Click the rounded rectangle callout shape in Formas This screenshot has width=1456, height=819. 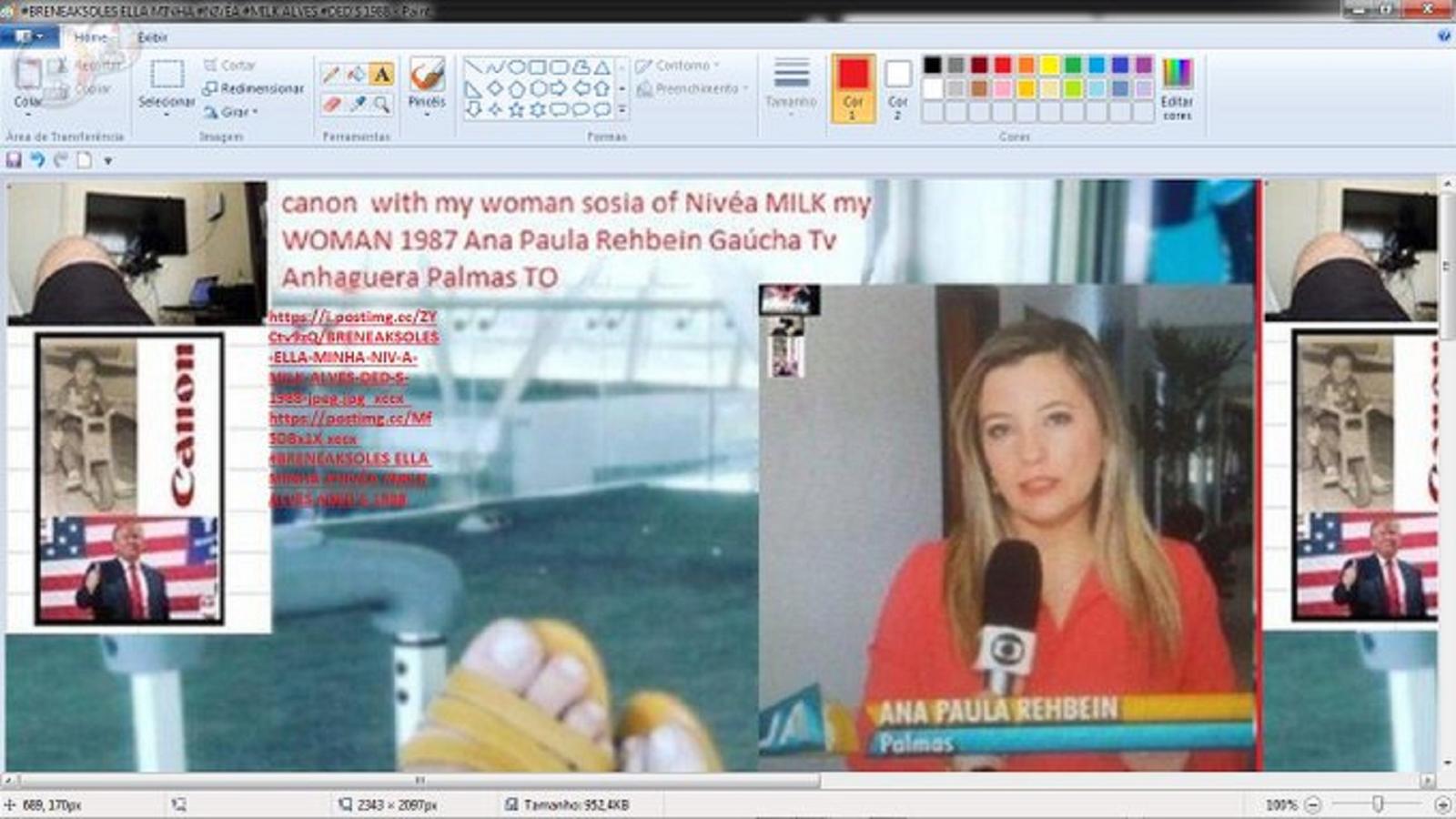(560, 110)
